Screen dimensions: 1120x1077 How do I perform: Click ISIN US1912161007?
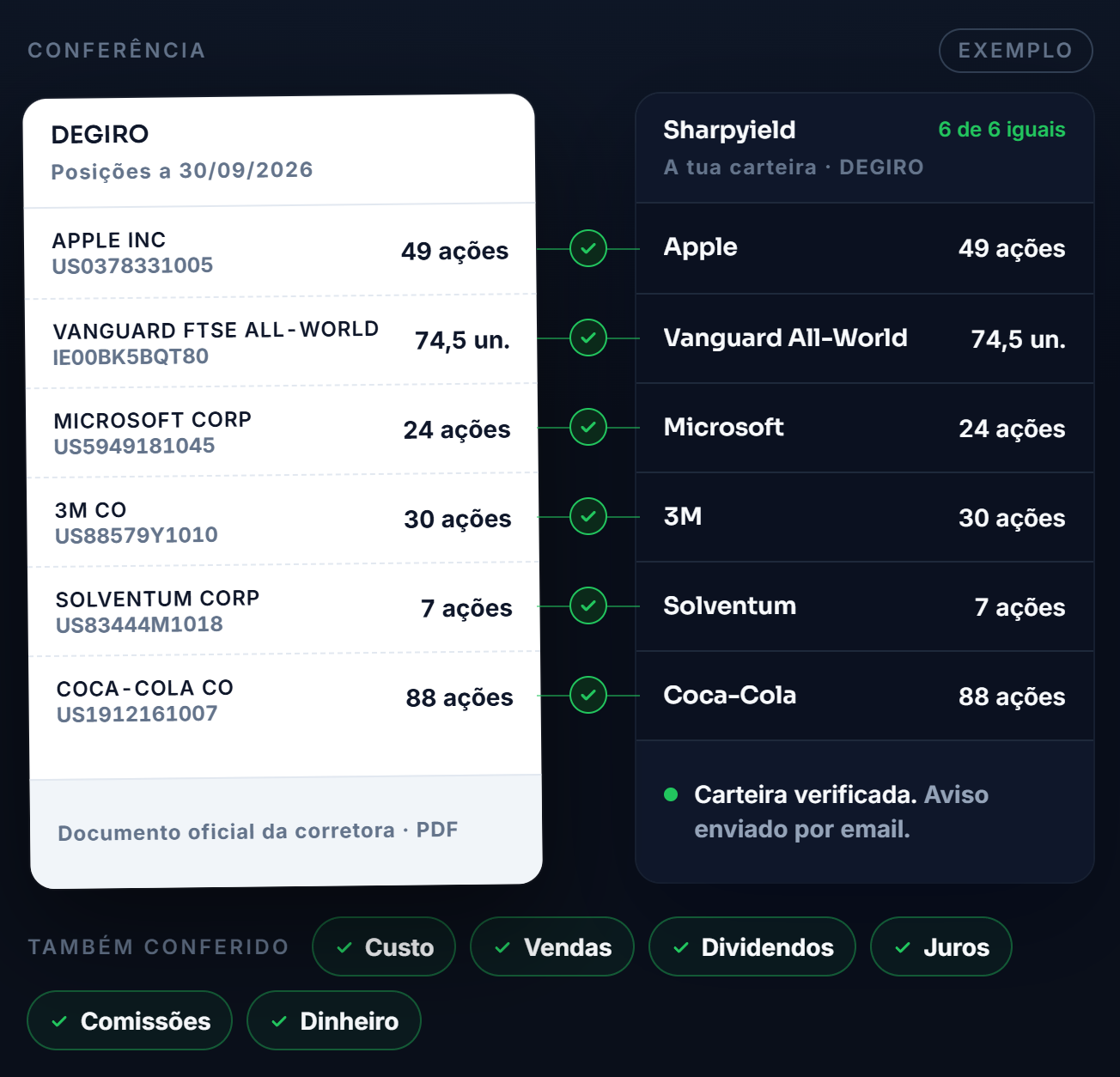tap(137, 714)
